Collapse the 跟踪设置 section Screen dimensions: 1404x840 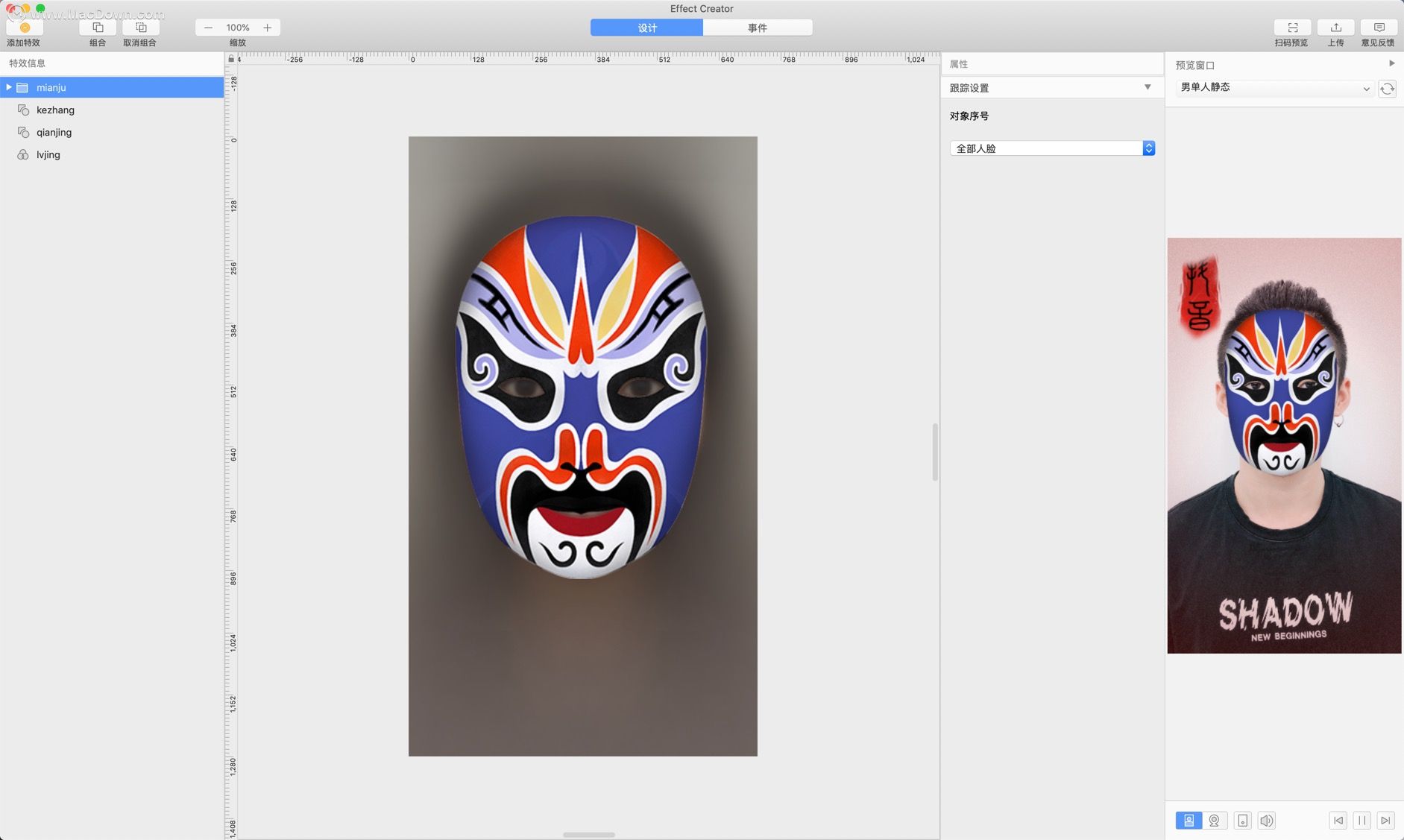pos(1148,87)
